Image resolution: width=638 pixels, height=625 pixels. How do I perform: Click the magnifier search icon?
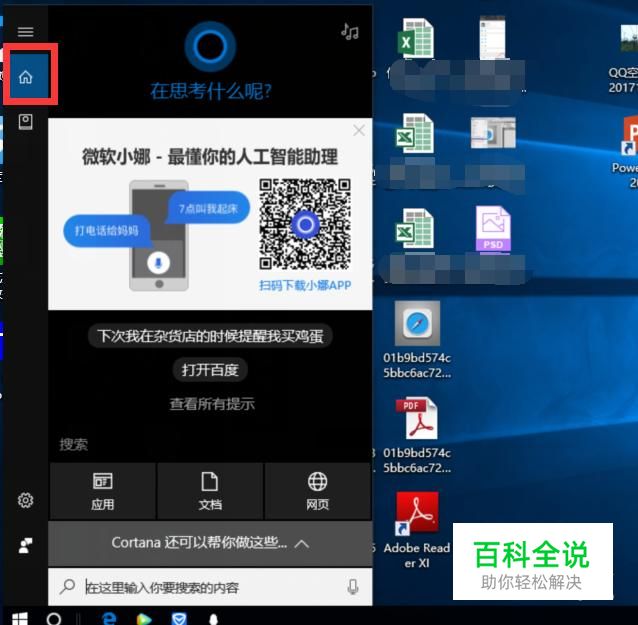coord(67,587)
